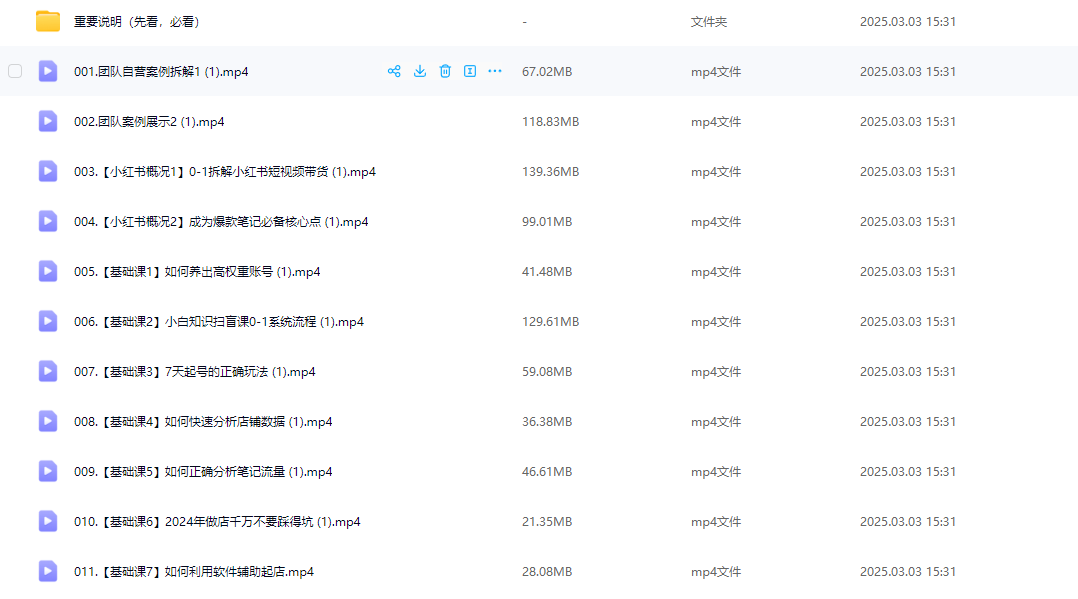Open more options ellipsis for 001 file
The height and width of the screenshot is (599, 1078).
495,71
